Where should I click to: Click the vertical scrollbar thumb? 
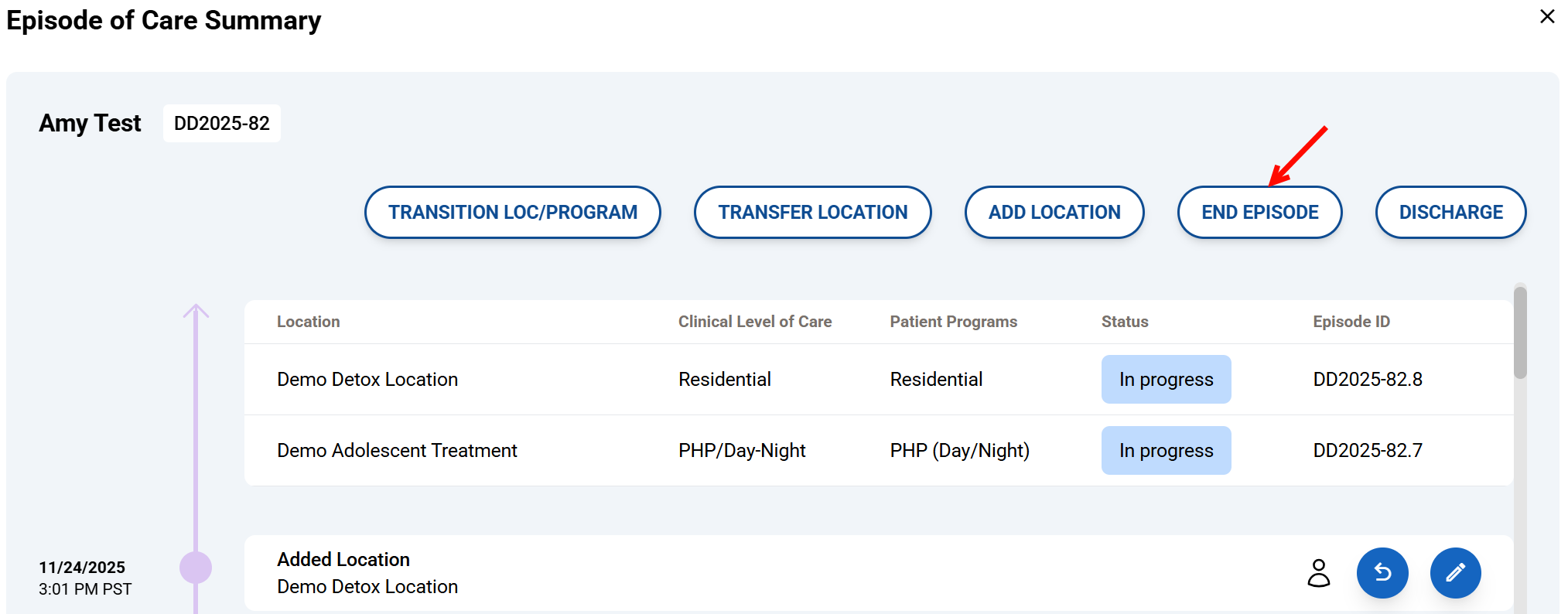(1520, 333)
